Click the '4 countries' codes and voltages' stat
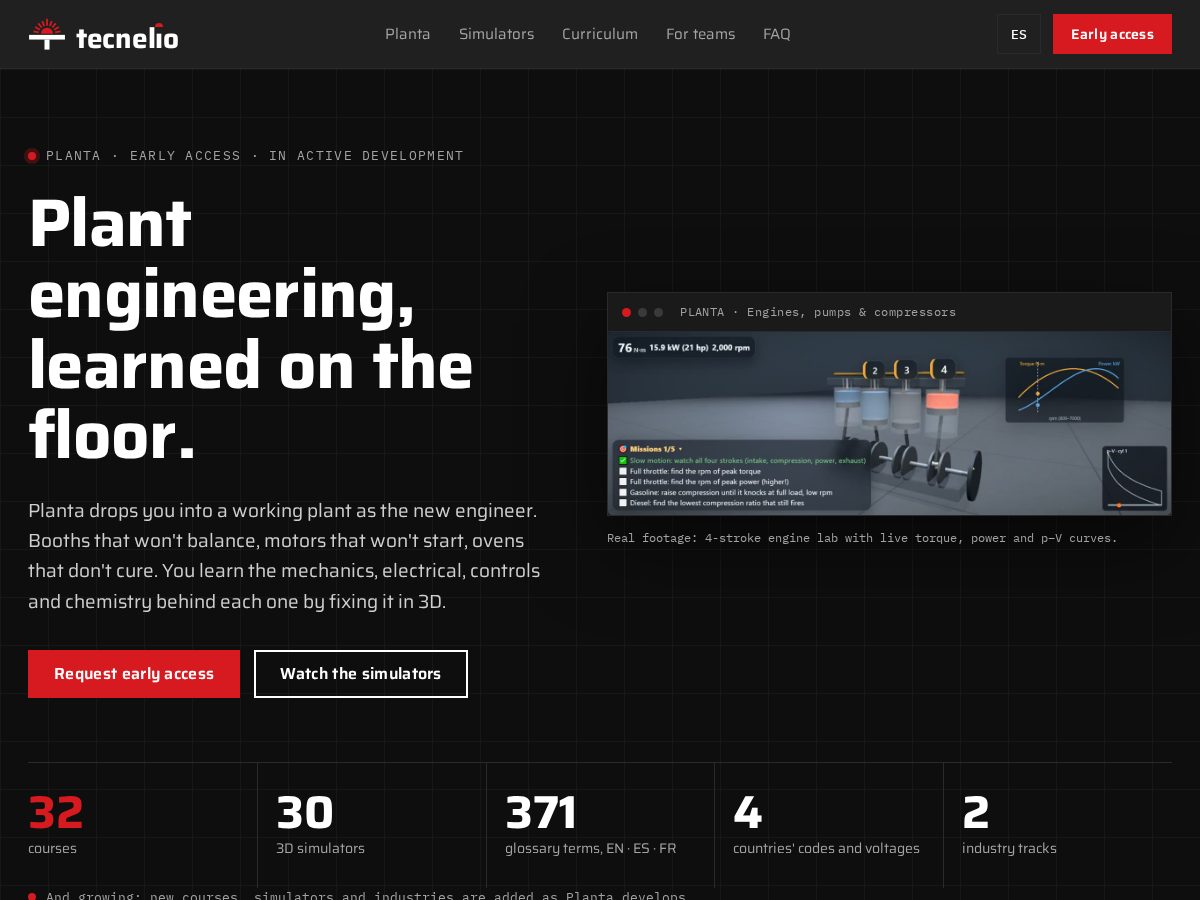Image resolution: width=1200 pixels, height=900 pixels. [x=826, y=825]
